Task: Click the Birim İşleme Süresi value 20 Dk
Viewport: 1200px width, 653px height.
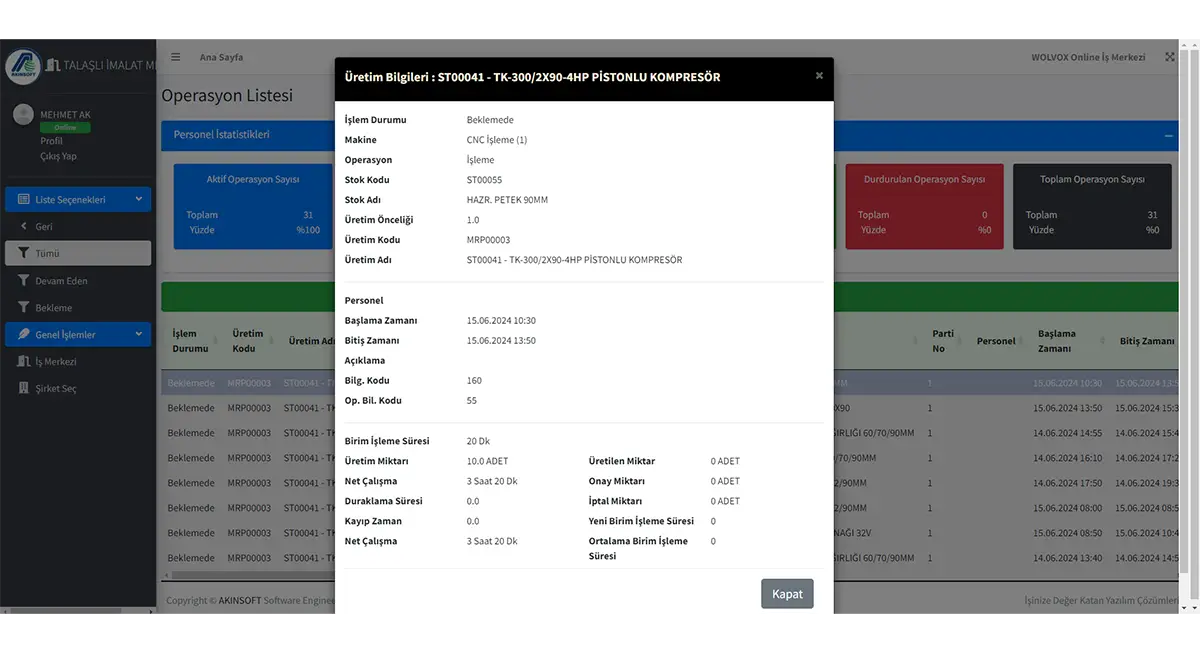Action: click(x=478, y=441)
